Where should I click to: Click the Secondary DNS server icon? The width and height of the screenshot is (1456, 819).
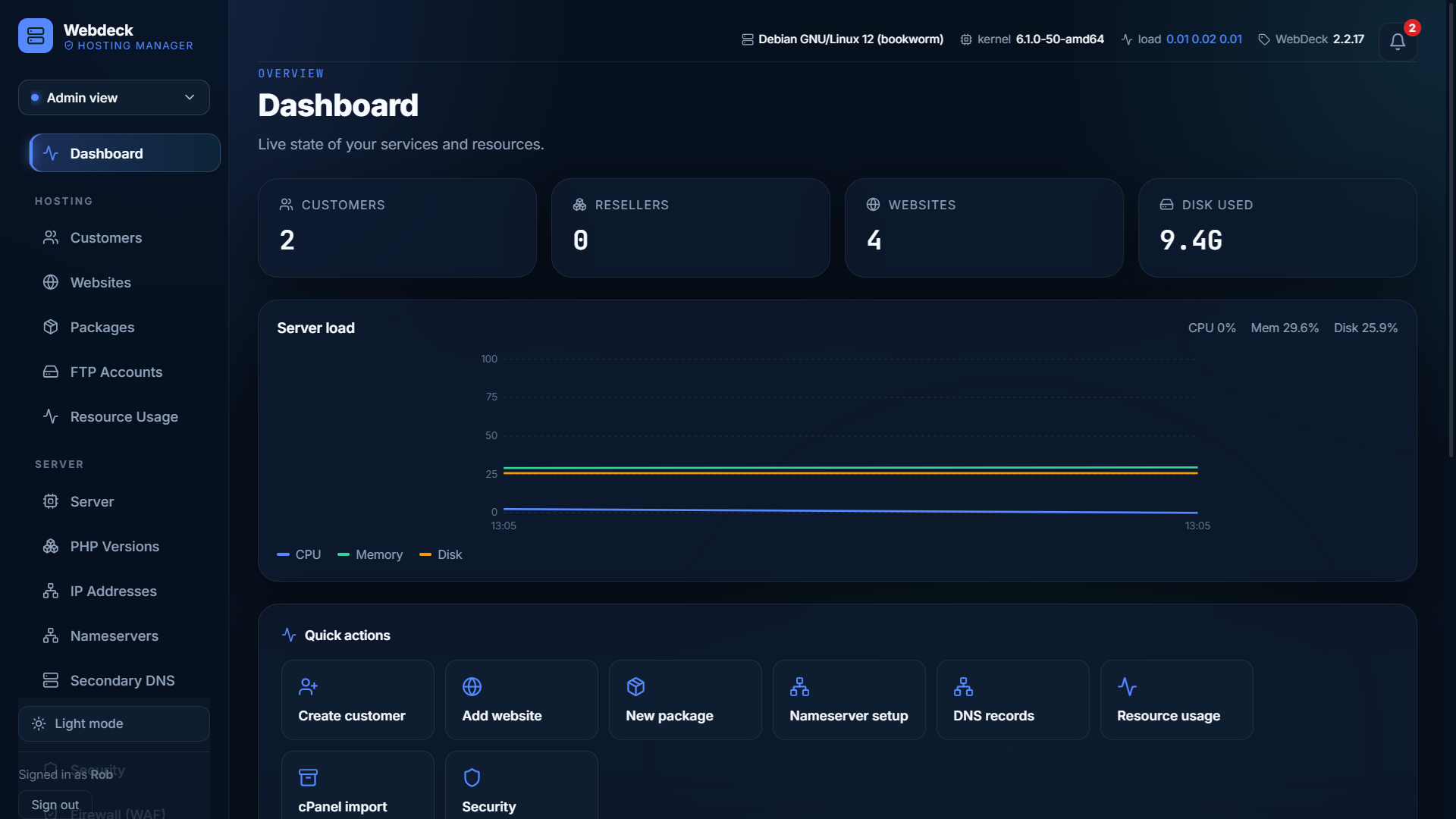(51, 680)
